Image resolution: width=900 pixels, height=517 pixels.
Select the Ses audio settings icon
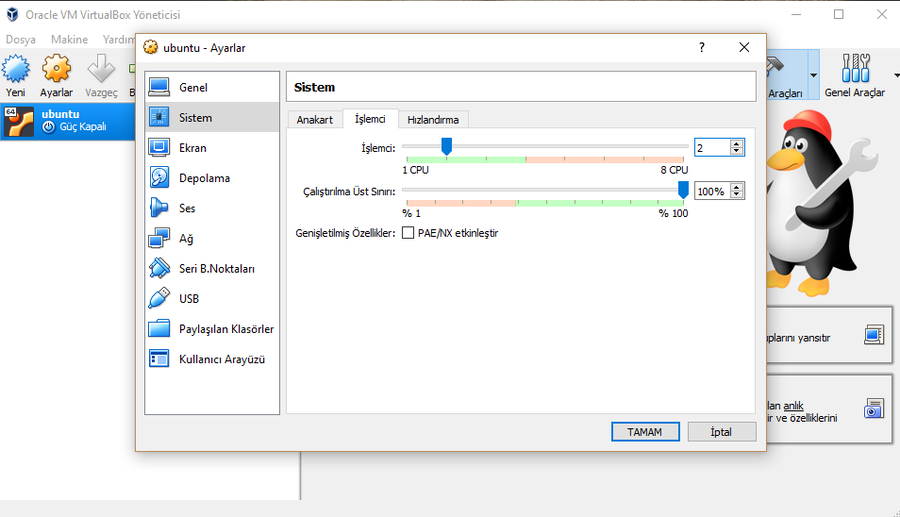[x=159, y=208]
